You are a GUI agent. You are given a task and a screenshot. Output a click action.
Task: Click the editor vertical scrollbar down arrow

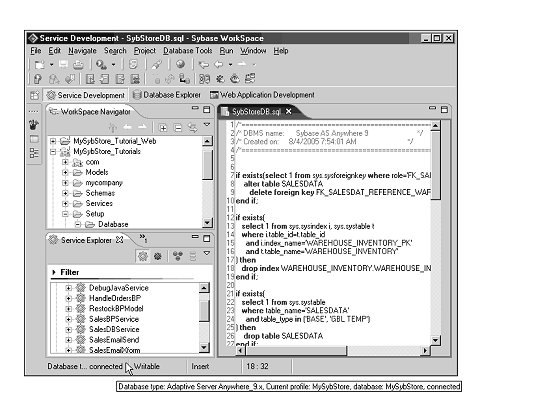point(436,340)
